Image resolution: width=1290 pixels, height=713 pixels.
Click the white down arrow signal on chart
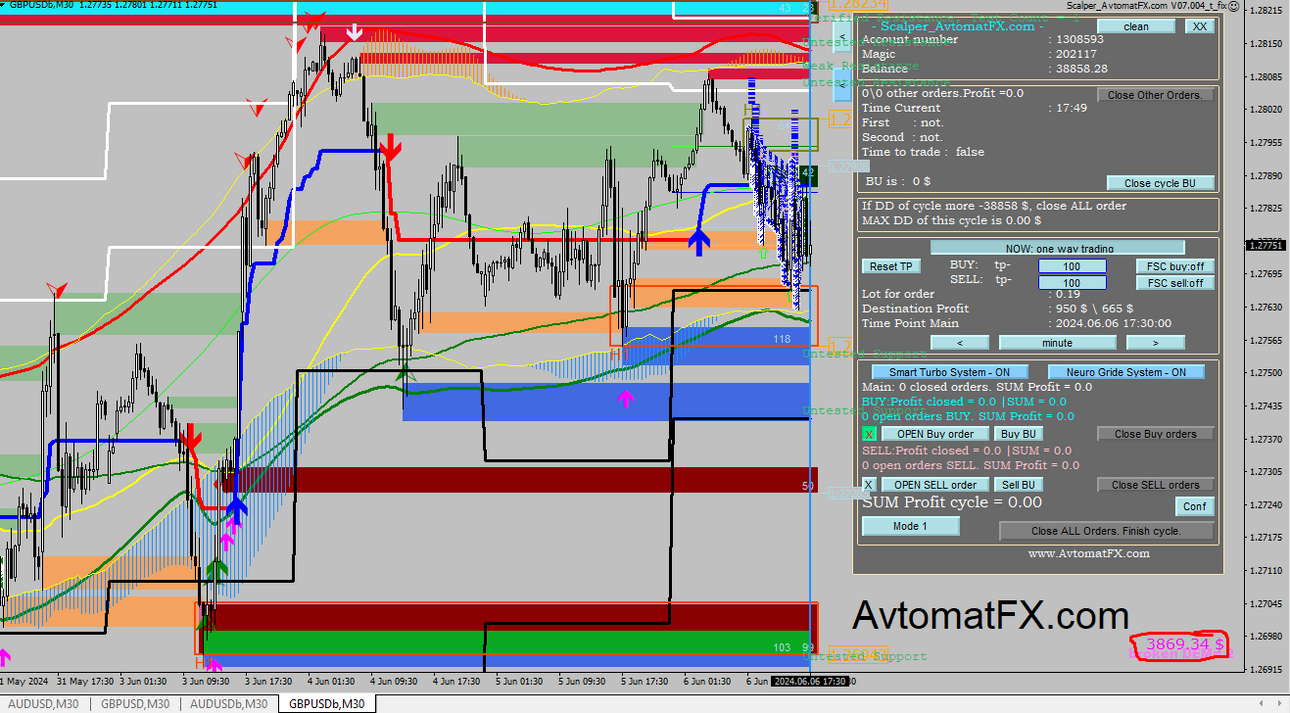[354, 32]
